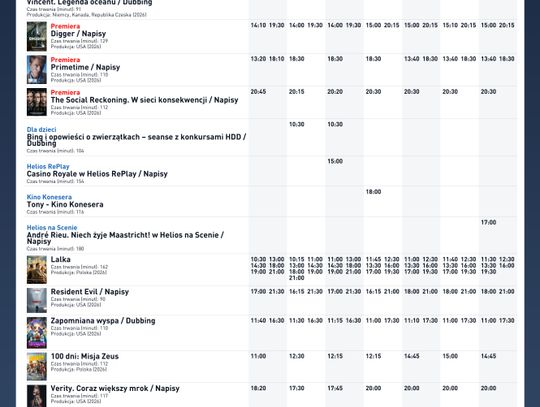
Task: Open the Digger movie poster
Action: click(37, 36)
